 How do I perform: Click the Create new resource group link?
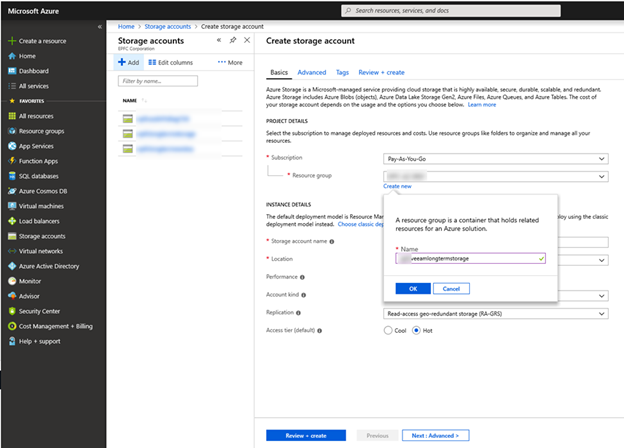tap(397, 186)
